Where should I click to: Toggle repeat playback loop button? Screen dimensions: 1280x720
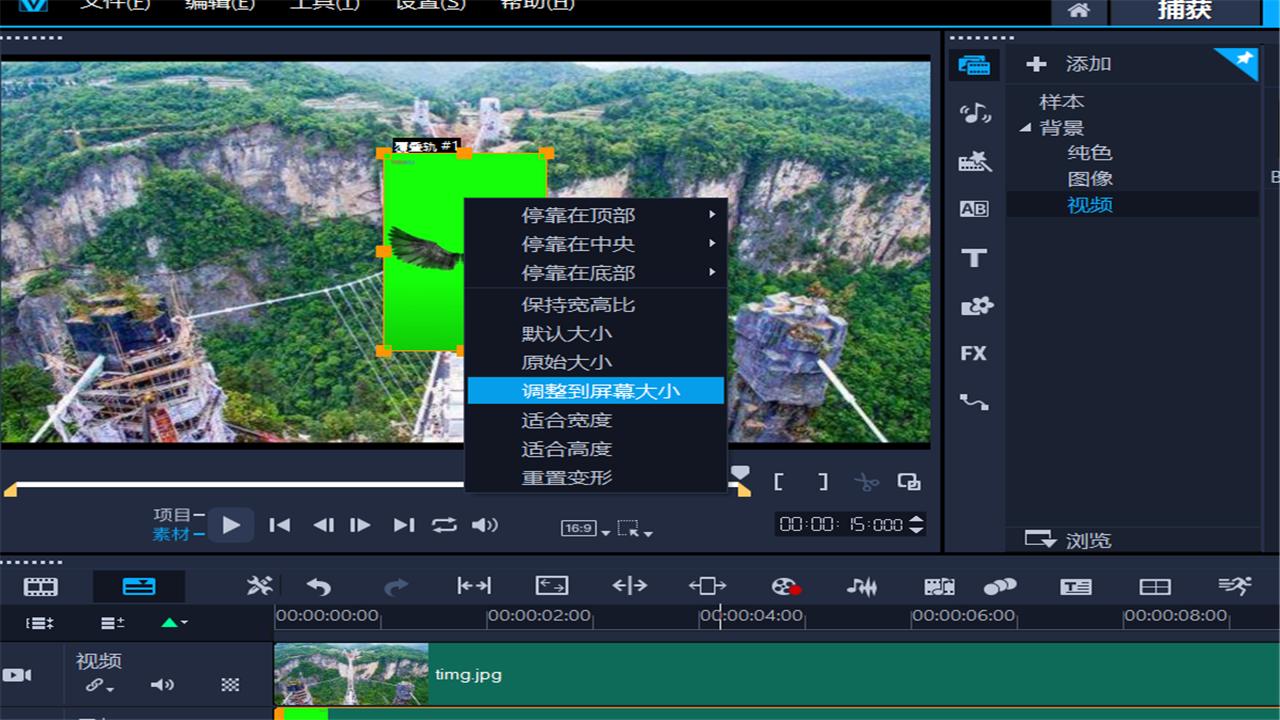pos(444,525)
